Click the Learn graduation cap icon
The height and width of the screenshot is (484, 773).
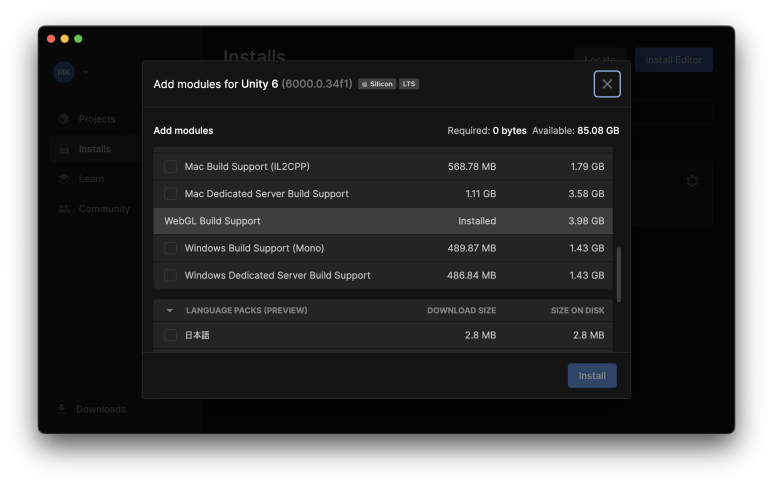pyautogui.click(x=64, y=178)
